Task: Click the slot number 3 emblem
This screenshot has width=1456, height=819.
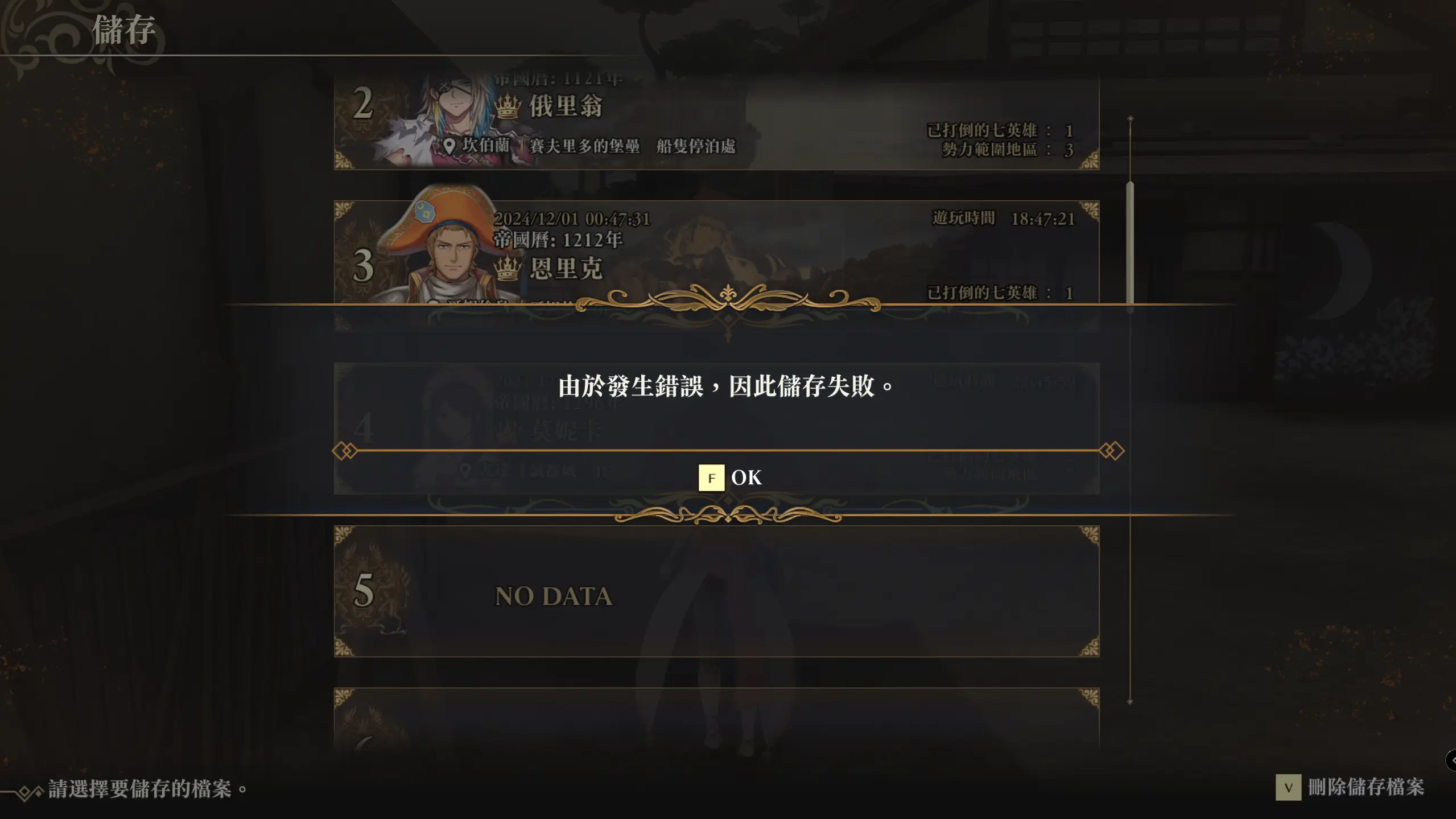Action: (364, 266)
